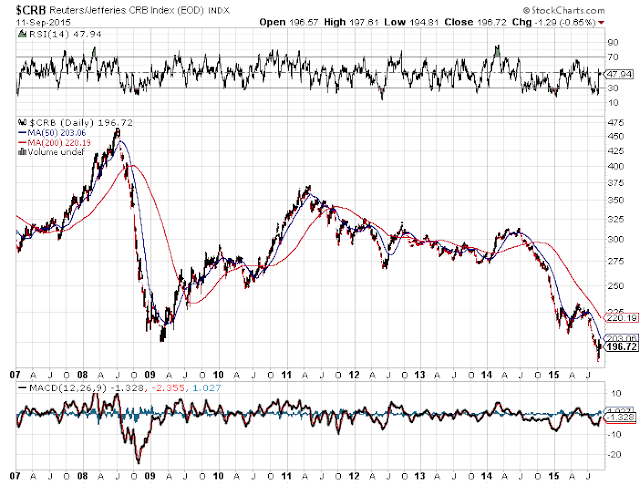This screenshot has width=640, height=485.
Task: Click the Close 196.72 value in header
Action: (475, 22)
